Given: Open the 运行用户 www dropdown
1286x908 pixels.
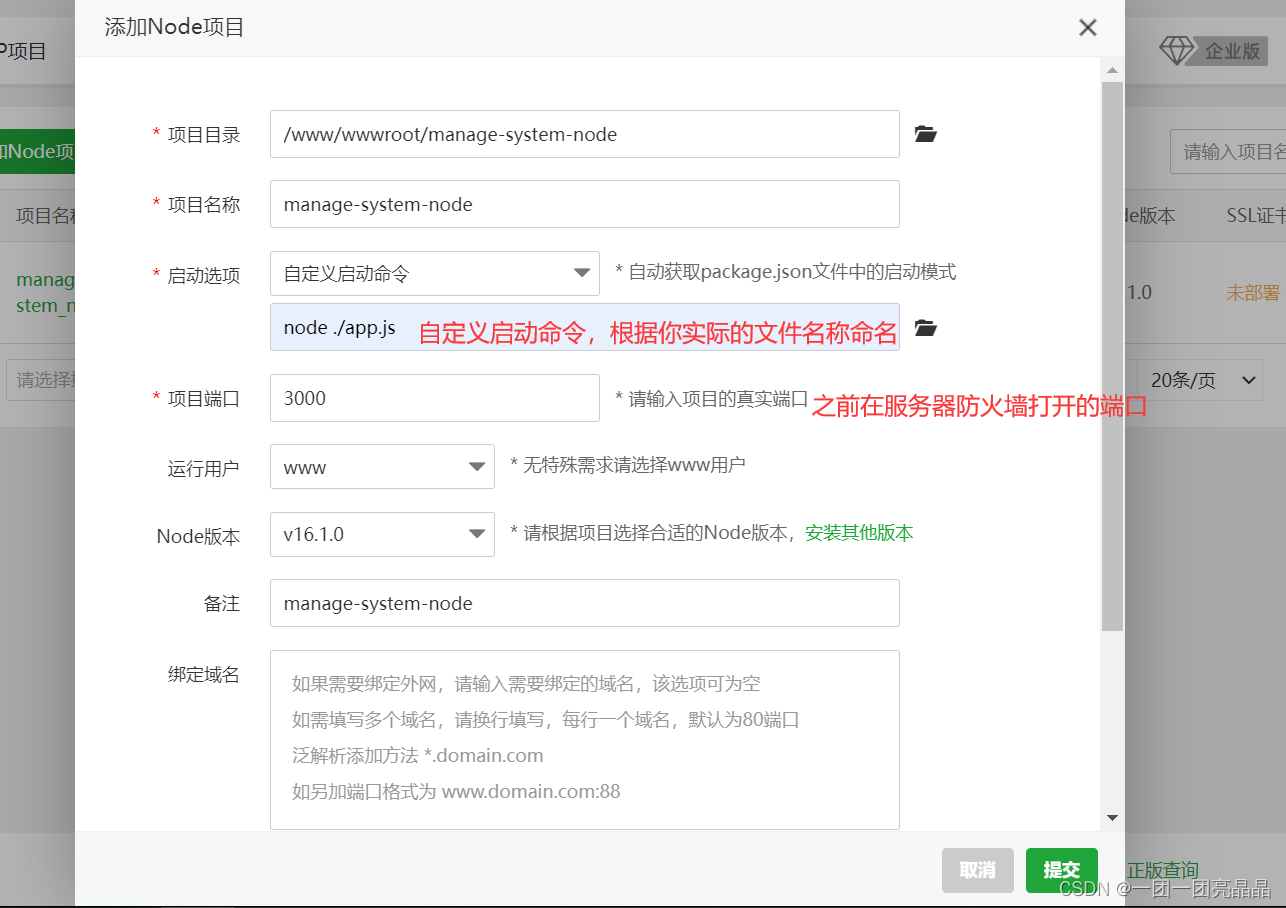Looking at the screenshot, I should (x=382, y=467).
